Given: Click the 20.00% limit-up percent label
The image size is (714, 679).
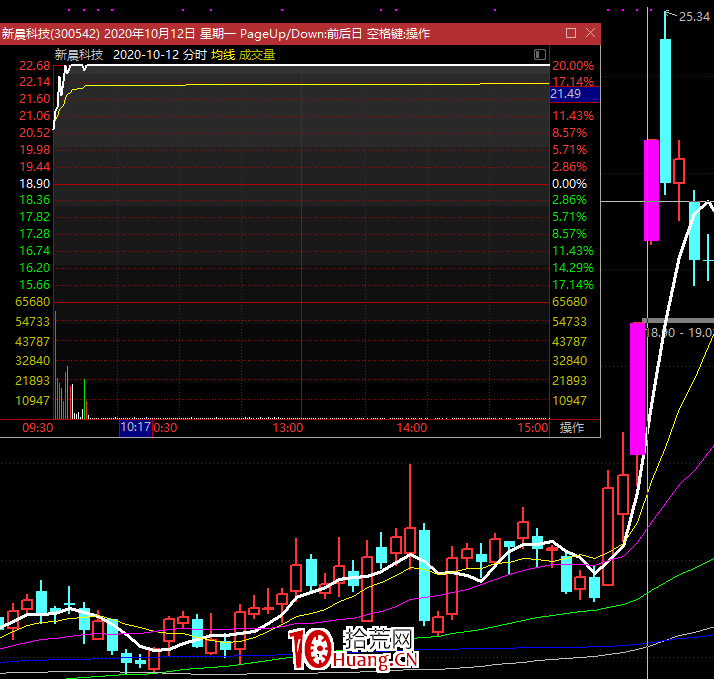Looking at the screenshot, I should 573,66.
